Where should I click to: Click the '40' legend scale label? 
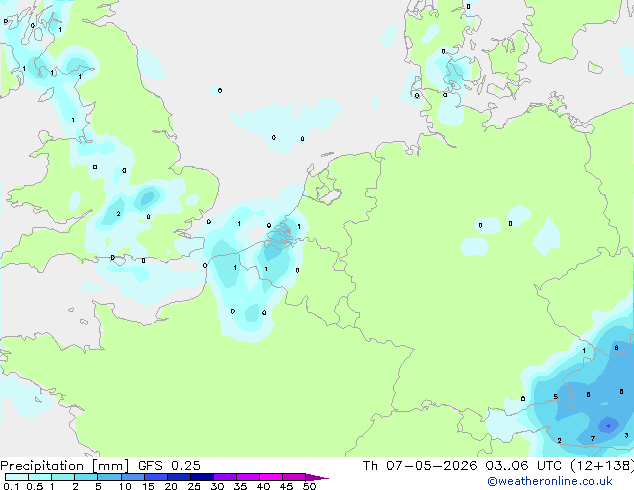(x=263, y=486)
